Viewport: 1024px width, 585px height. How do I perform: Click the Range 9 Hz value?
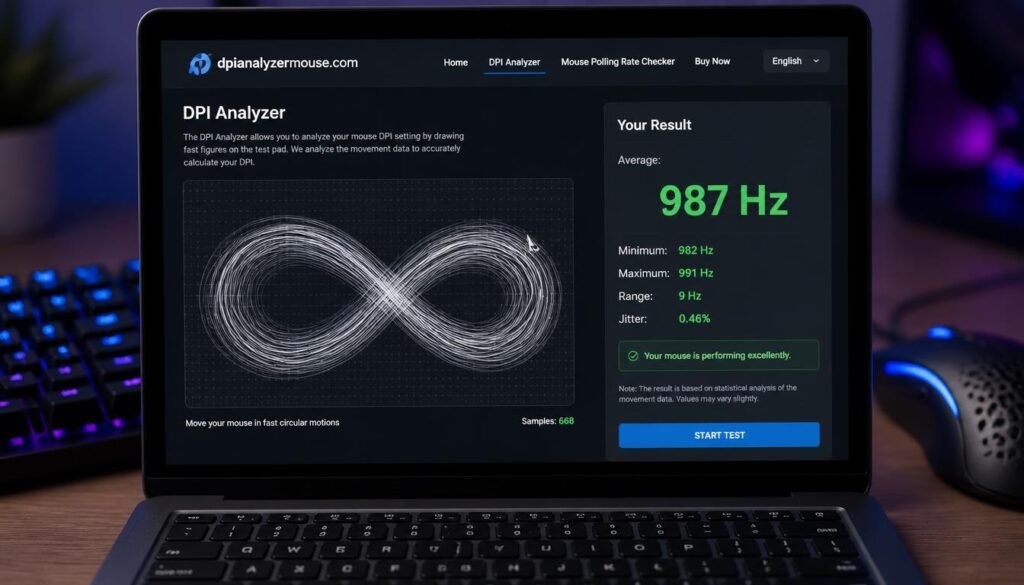click(x=690, y=296)
